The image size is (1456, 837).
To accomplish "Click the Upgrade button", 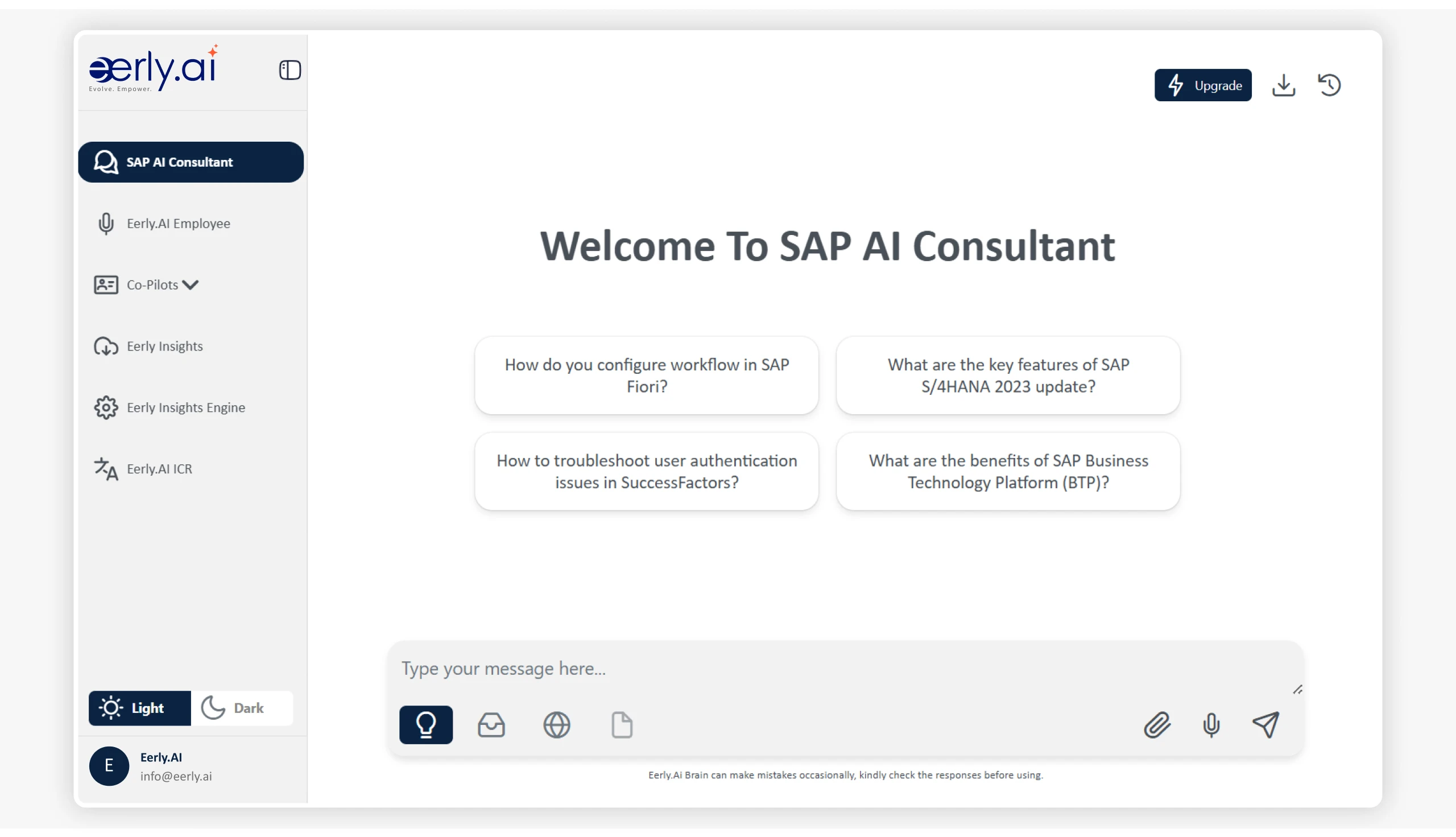I will (x=1202, y=85).
